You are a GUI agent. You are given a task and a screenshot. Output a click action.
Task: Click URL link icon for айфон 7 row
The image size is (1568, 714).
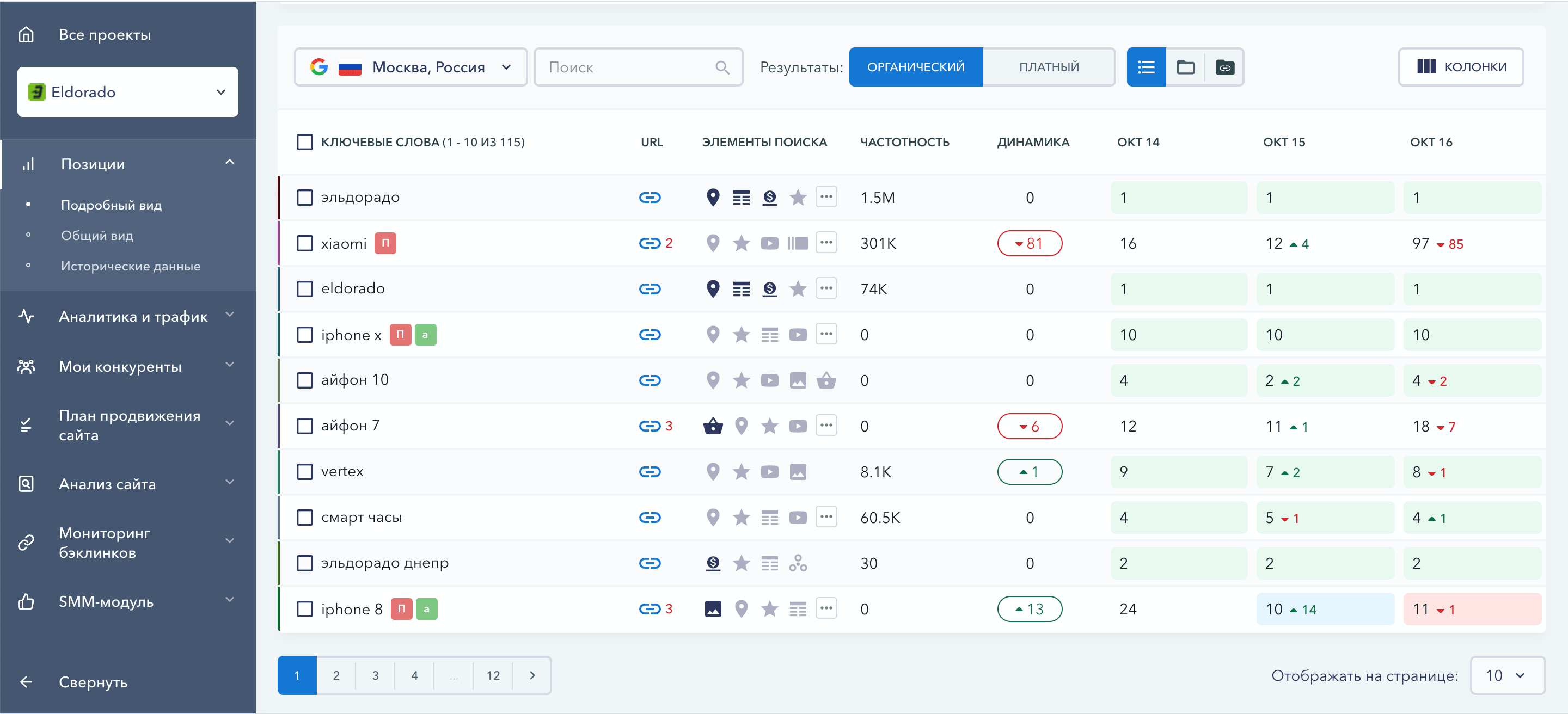point(650,426)
